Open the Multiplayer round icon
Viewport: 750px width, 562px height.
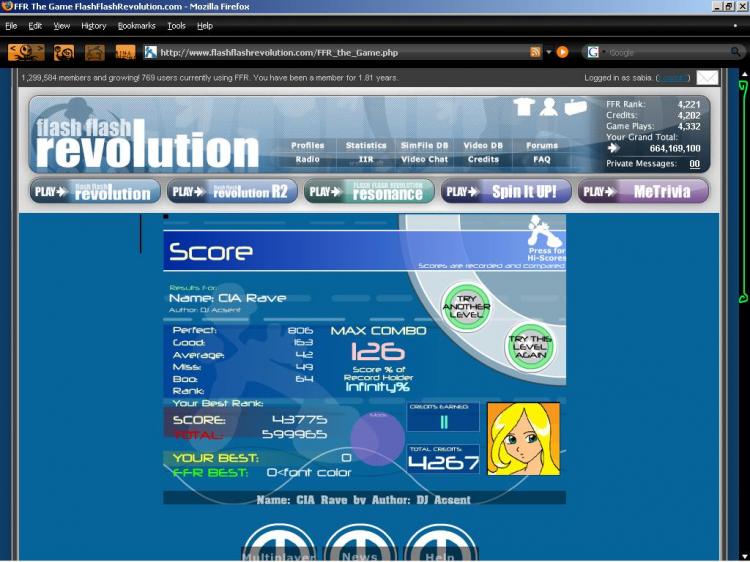pos(279,544)
